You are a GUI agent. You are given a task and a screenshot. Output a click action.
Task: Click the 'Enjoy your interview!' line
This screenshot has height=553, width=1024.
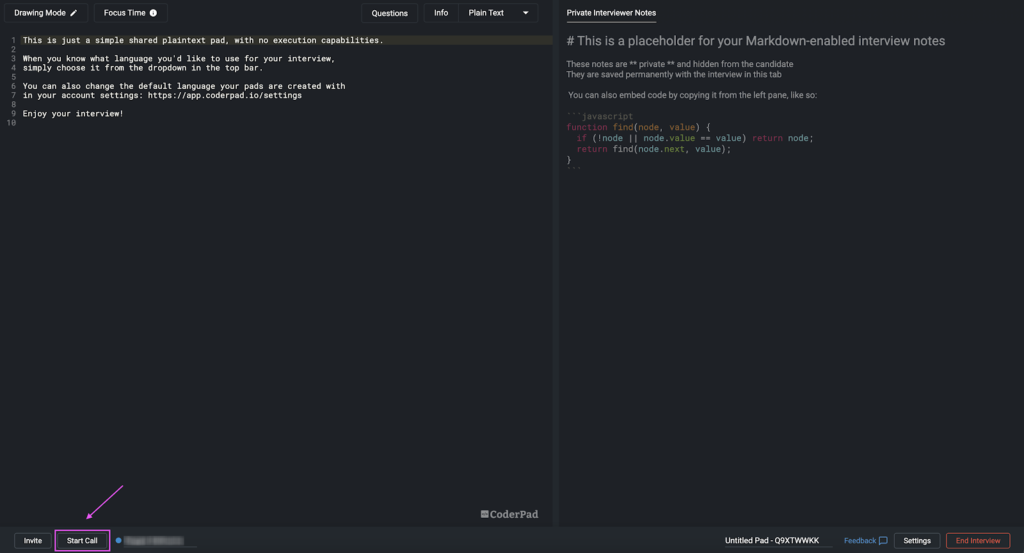73,114
